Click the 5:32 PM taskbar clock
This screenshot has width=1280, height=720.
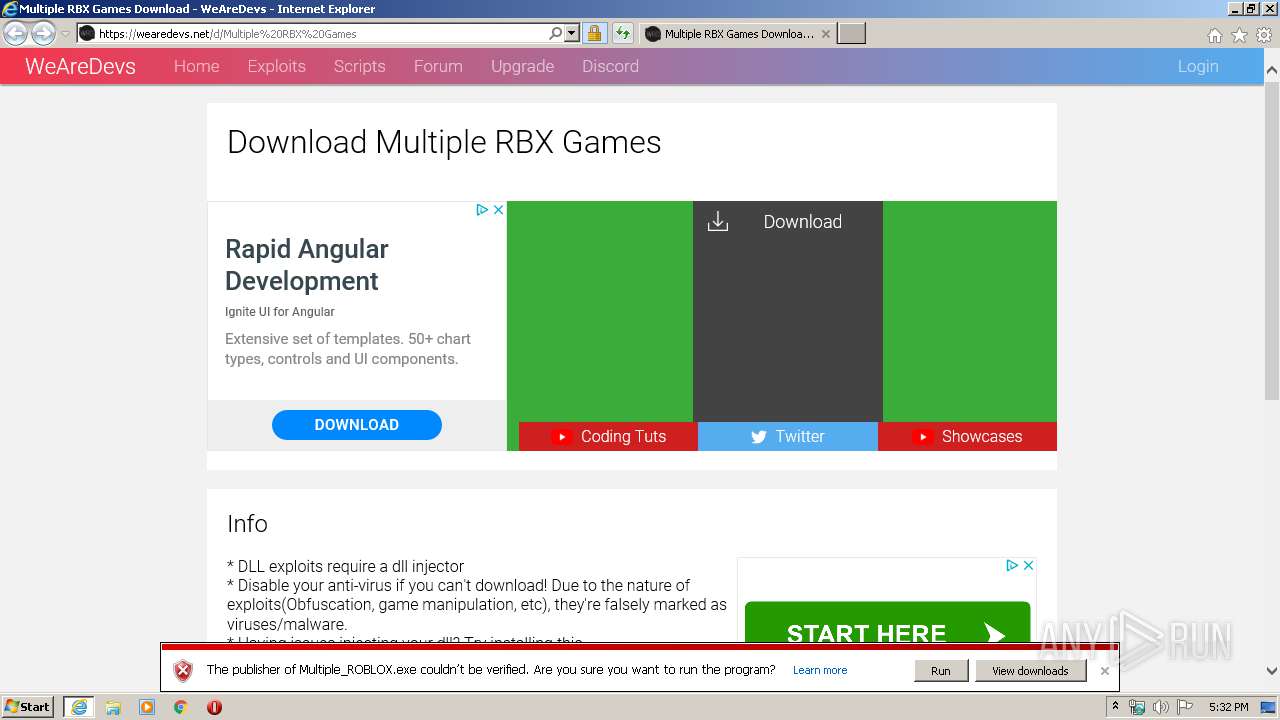(x=1228, y=707)
